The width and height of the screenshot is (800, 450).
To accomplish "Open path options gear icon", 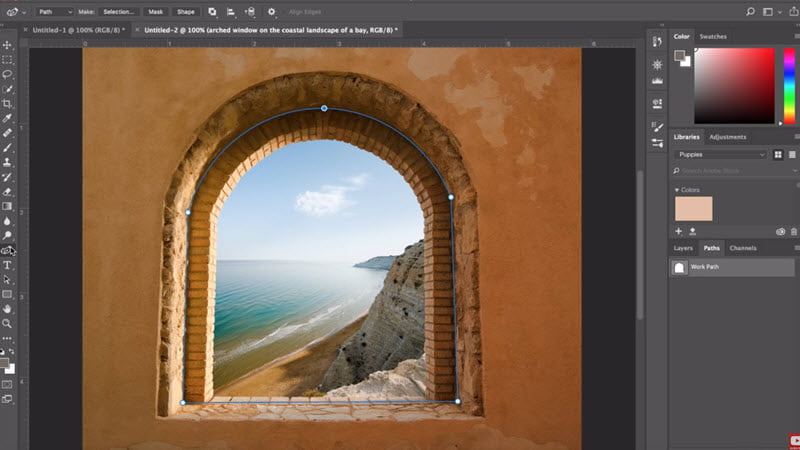I will tap(271, 12).
